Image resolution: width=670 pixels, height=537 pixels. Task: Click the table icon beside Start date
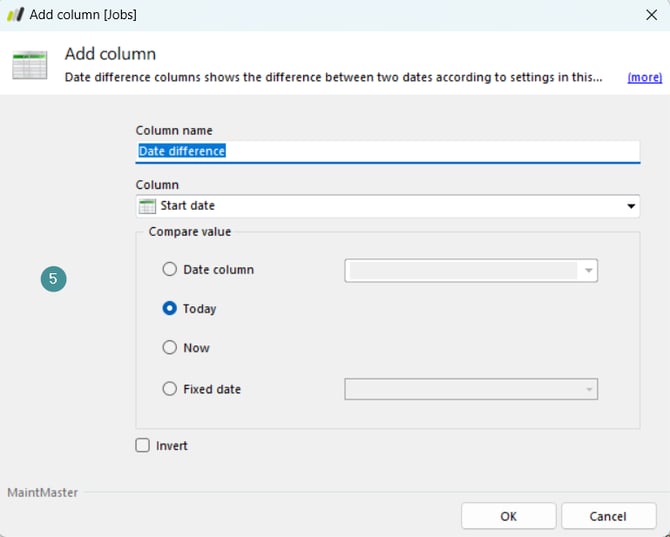coord(147,206)
